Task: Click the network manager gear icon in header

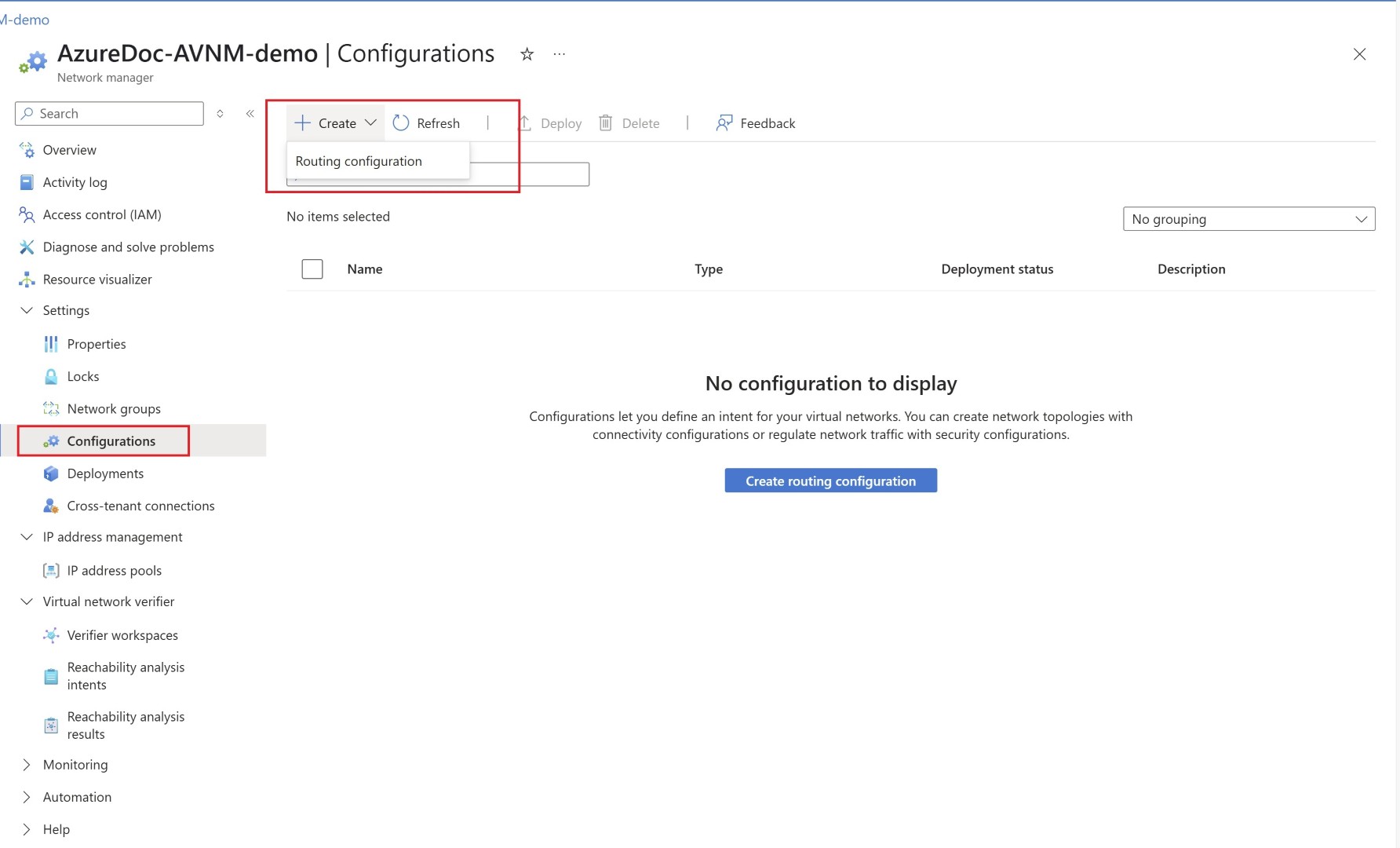Action: click(x=34, y=62)
